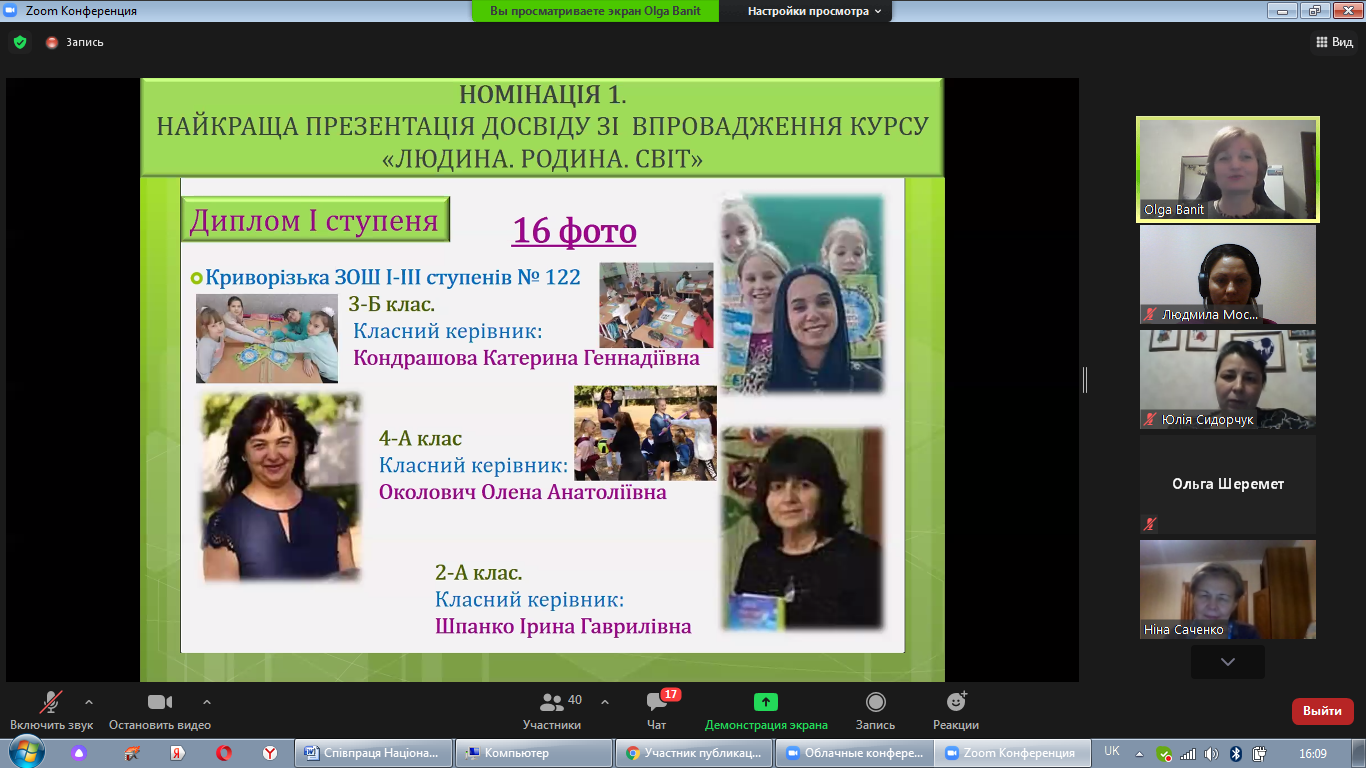Click the red Запись recording indicator
1366x768 pixels.
tap(52, 42)
